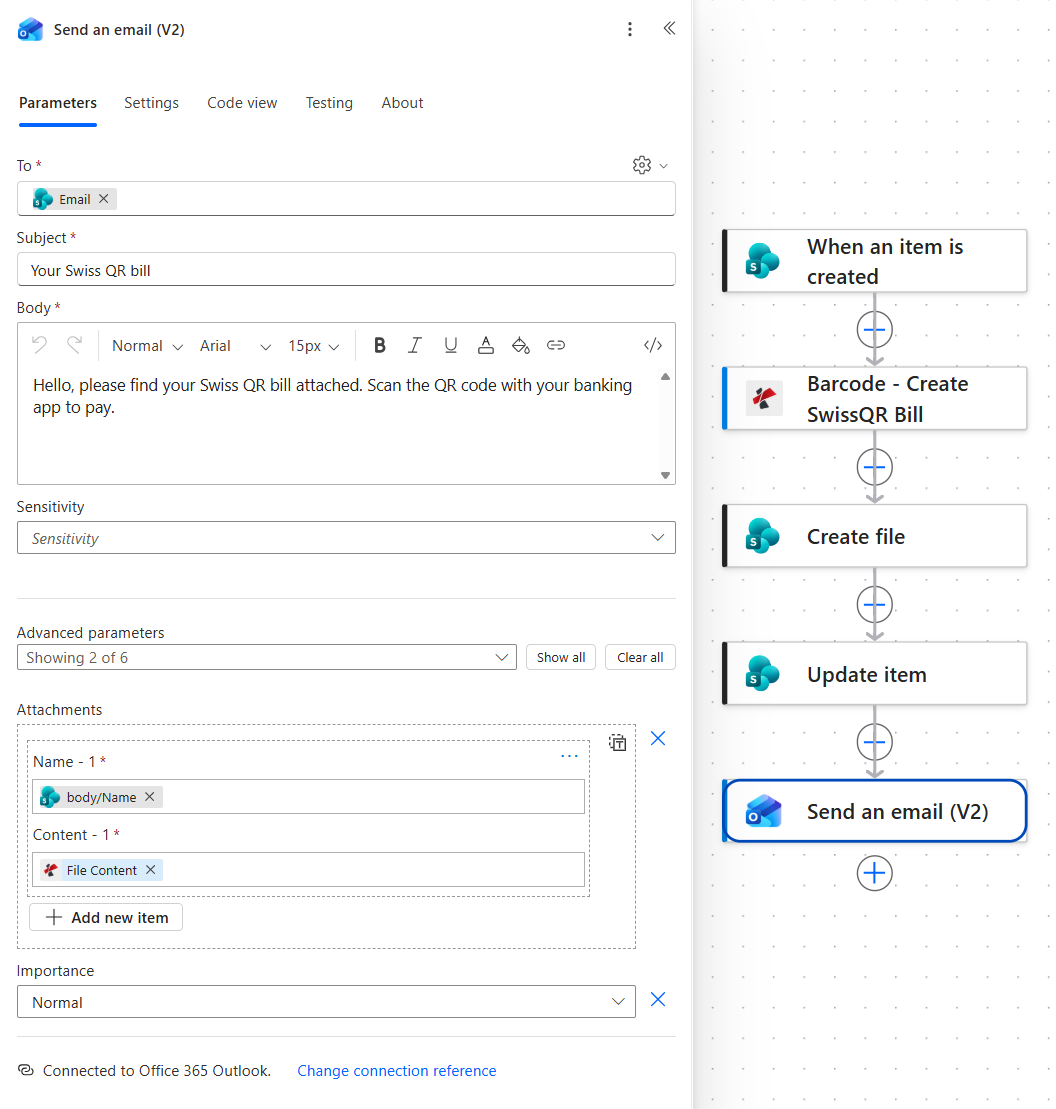
Task: Click the SharePoint icon on Create file card
Action: (762, 536)
